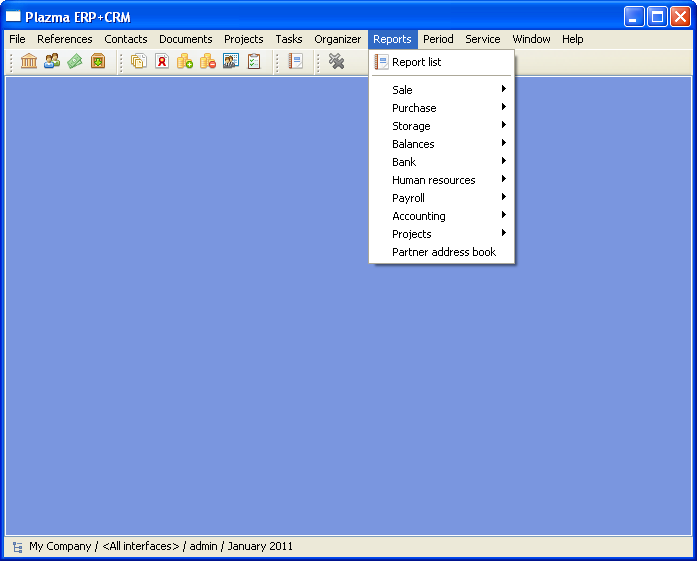Screen dimensions: 697x561
Task: Click the bank building toolbar icon
Action: [29, 62]
